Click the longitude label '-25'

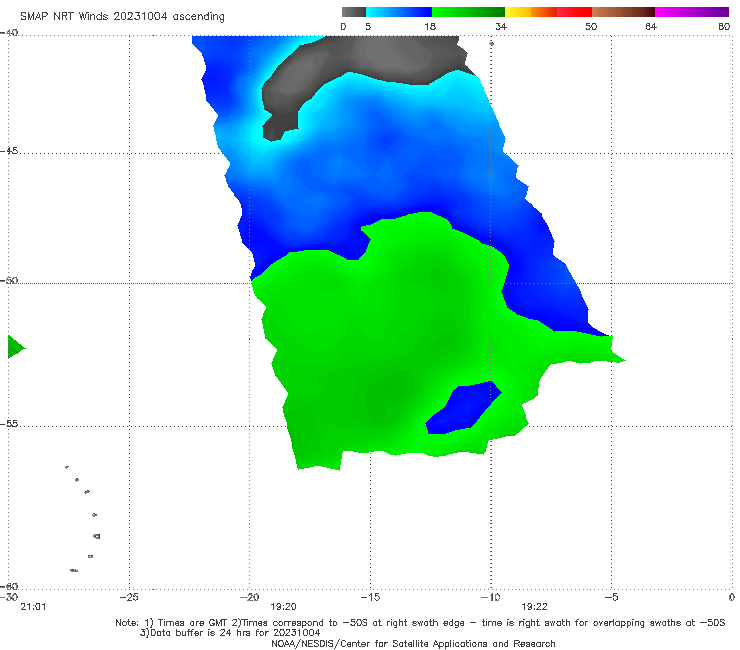pos(129,597)
